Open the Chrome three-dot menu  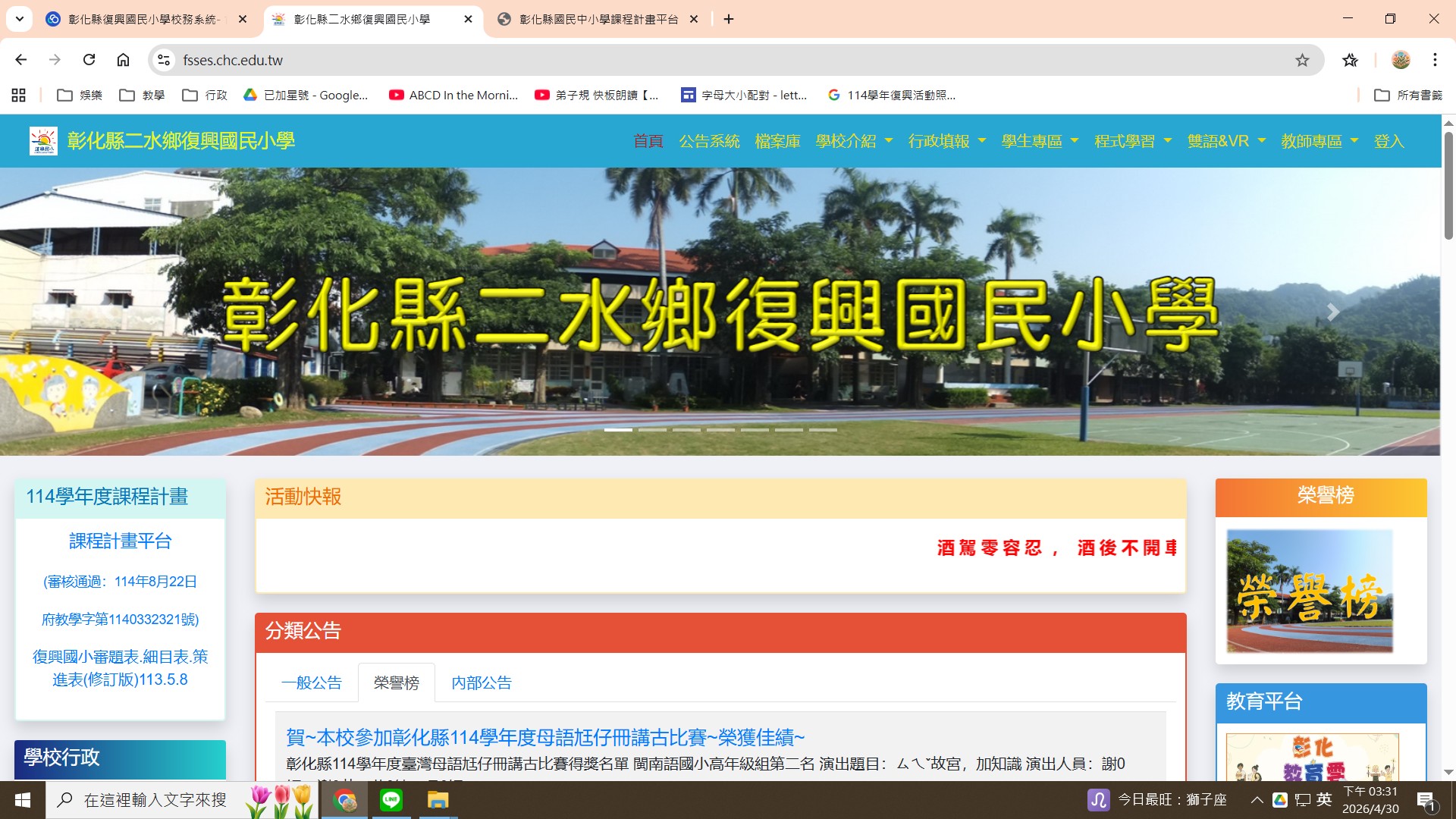click(1435, 60)
